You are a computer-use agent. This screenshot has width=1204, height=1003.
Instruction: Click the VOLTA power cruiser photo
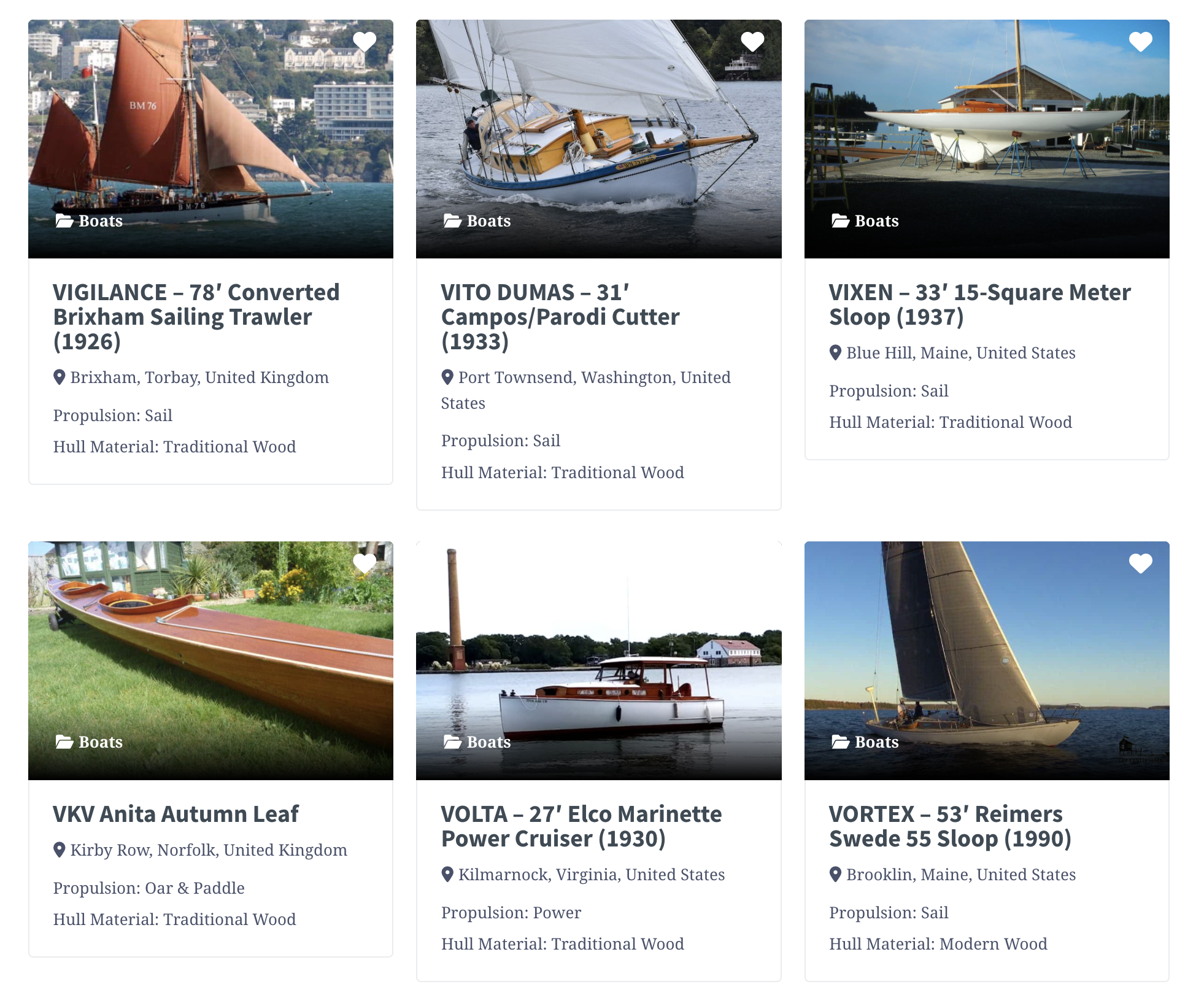pos(598,660)
